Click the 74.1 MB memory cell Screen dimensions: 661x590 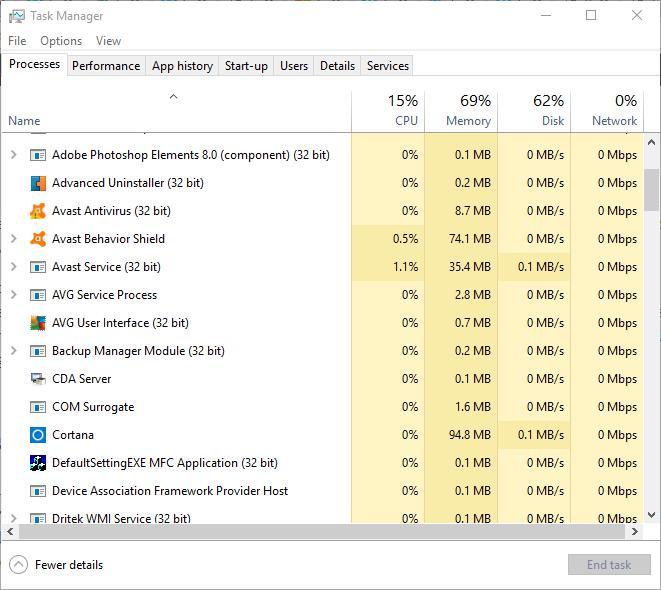(470, 239)
